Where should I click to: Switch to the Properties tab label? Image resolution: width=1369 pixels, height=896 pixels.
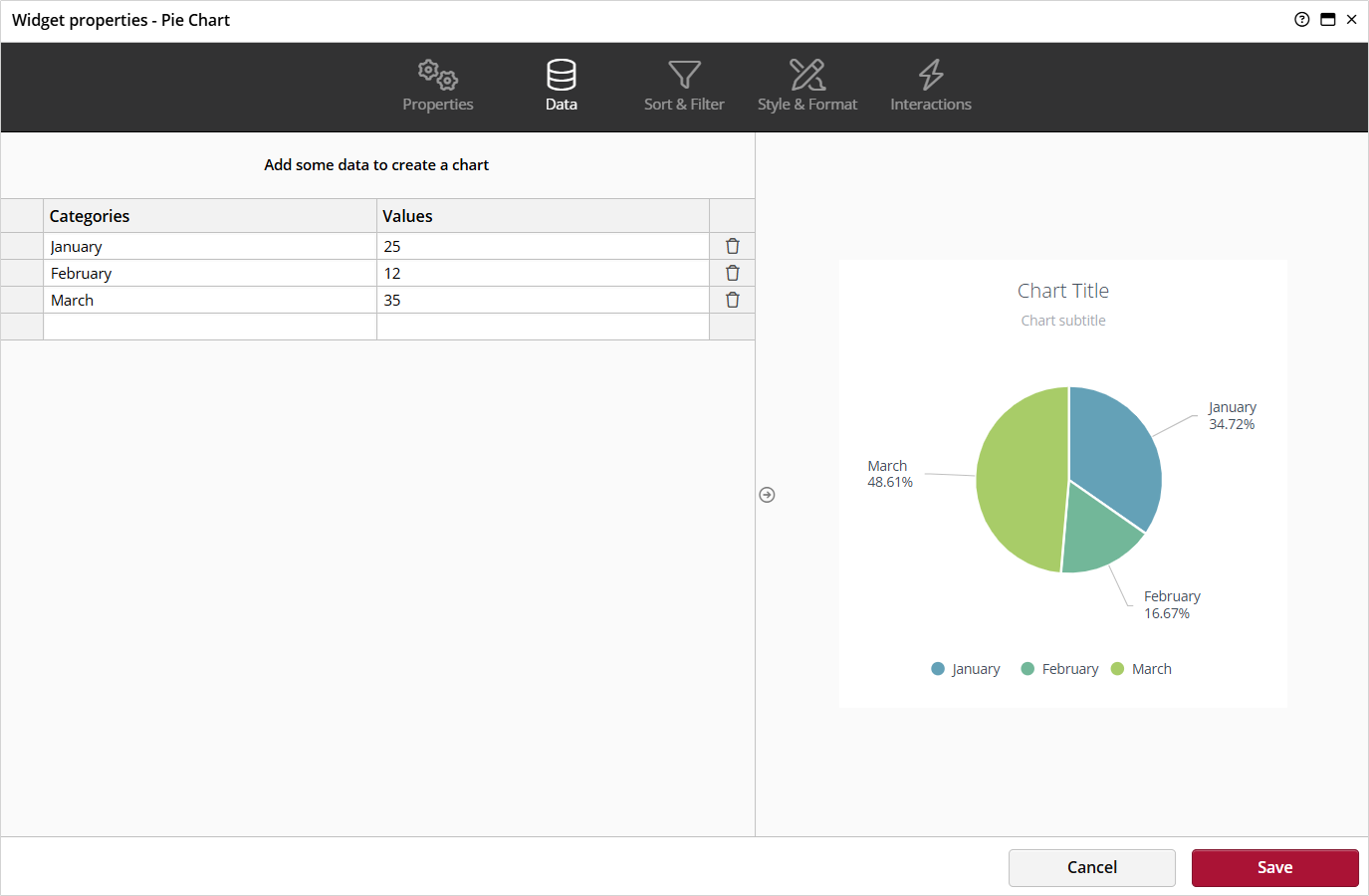click(438, 104)
